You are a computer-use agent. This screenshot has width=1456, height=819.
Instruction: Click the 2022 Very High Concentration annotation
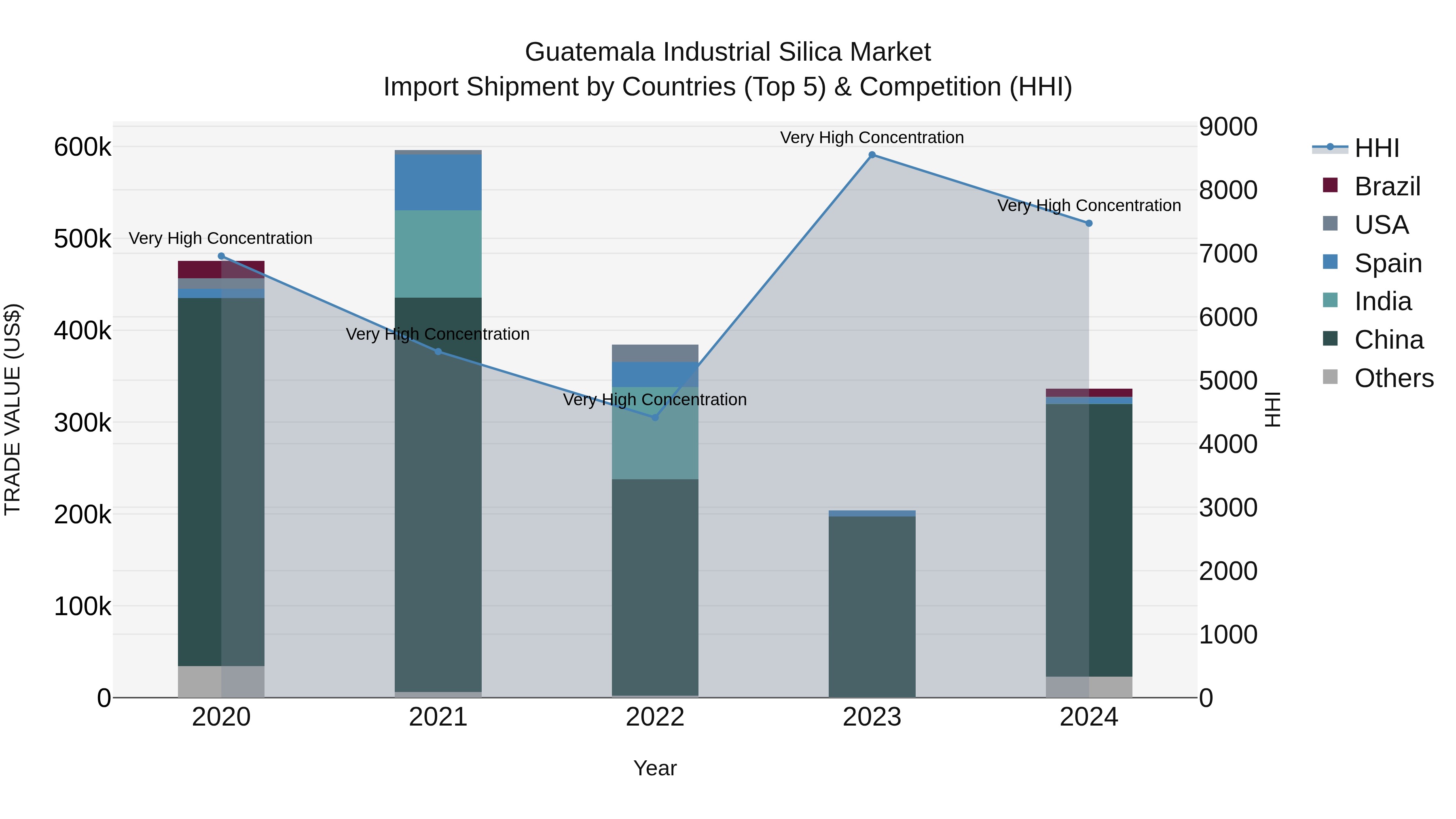655,400
